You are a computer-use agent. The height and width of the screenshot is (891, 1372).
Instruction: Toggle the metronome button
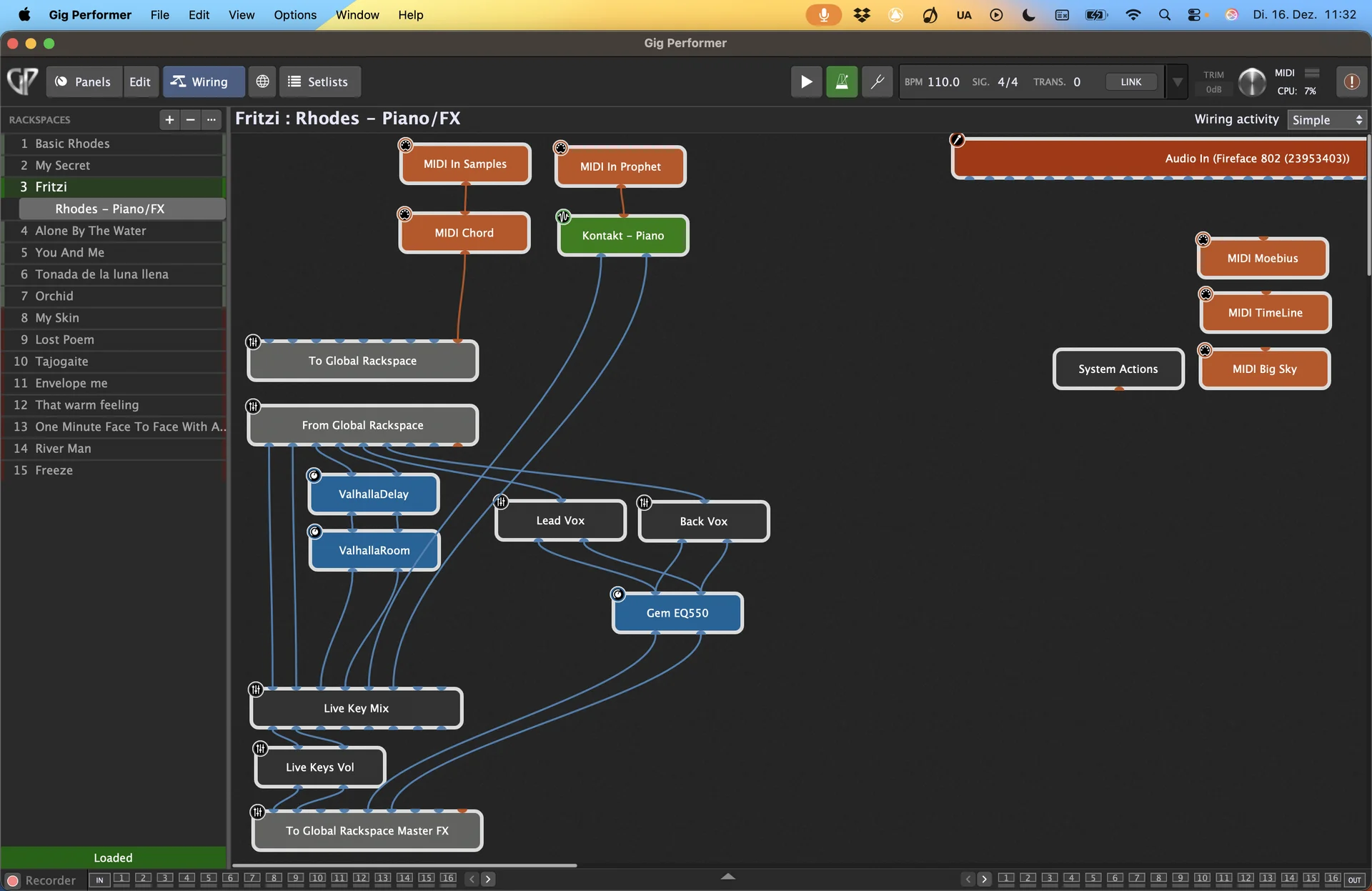(x=842, y=81)
